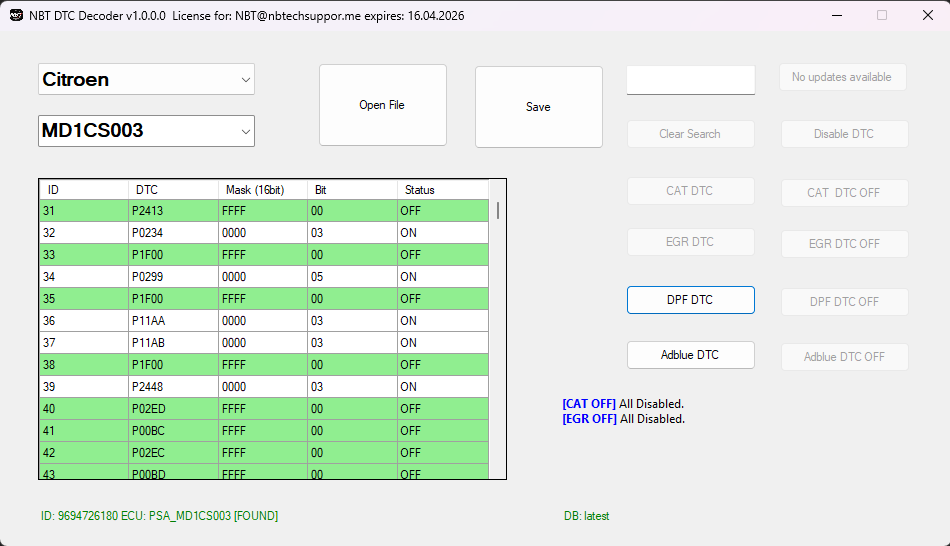Select the P2448 DTC cell
The image size is (950, 546).
pos(173,387)
